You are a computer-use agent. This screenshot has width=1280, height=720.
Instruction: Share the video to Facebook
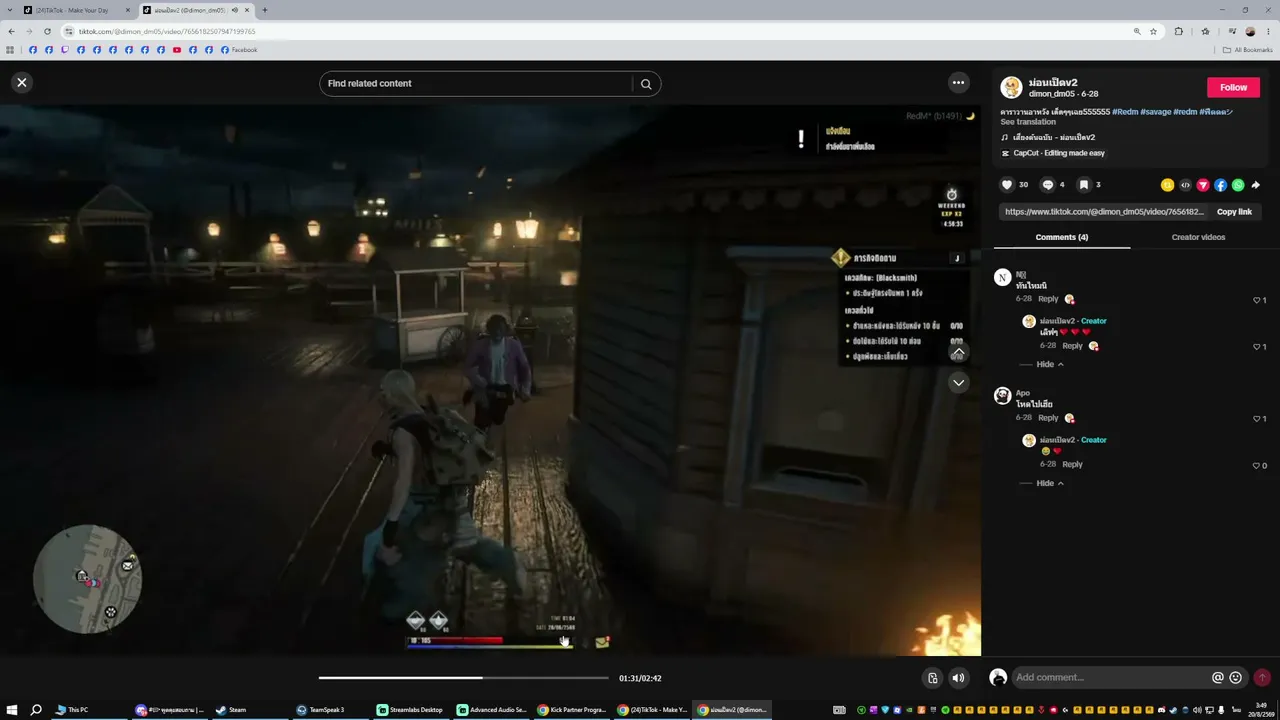point(1221,185)
